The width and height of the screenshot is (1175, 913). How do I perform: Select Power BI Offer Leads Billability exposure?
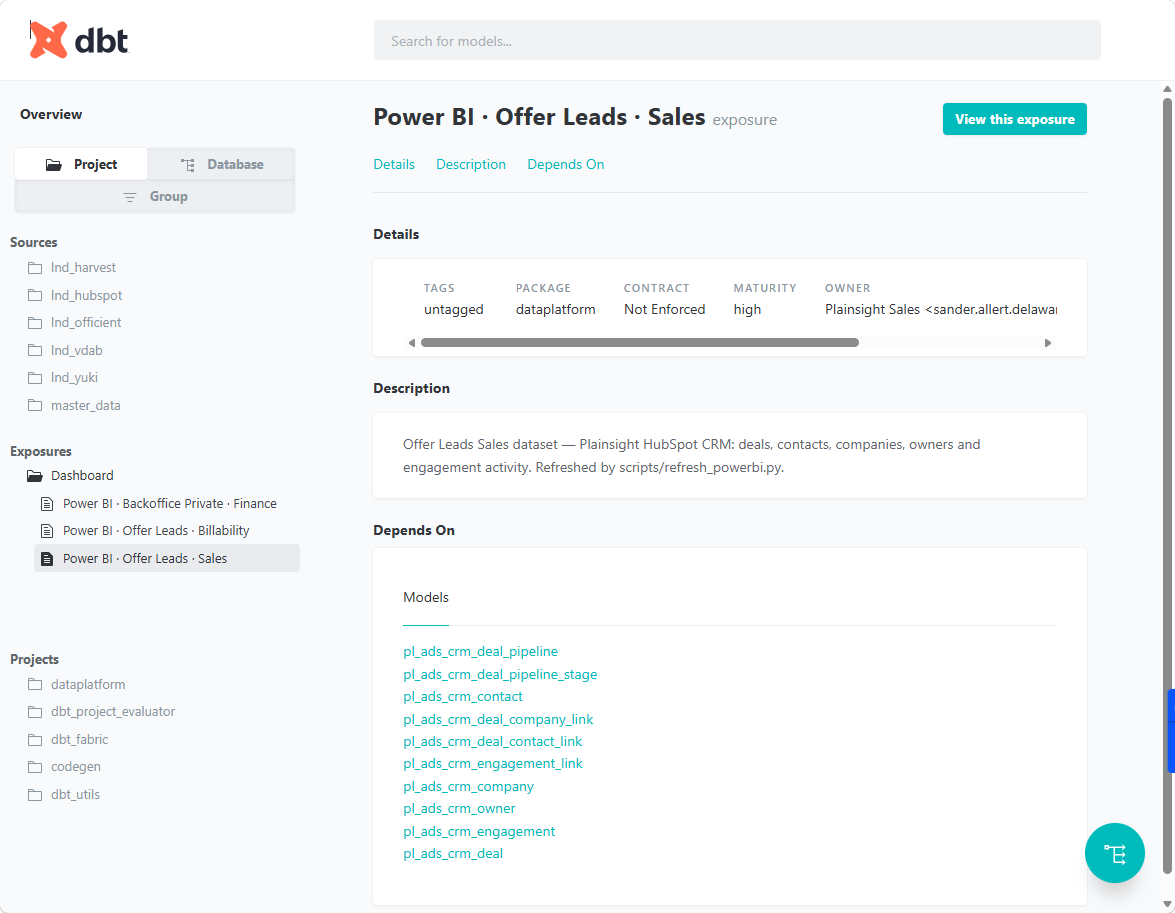point(156,531)
